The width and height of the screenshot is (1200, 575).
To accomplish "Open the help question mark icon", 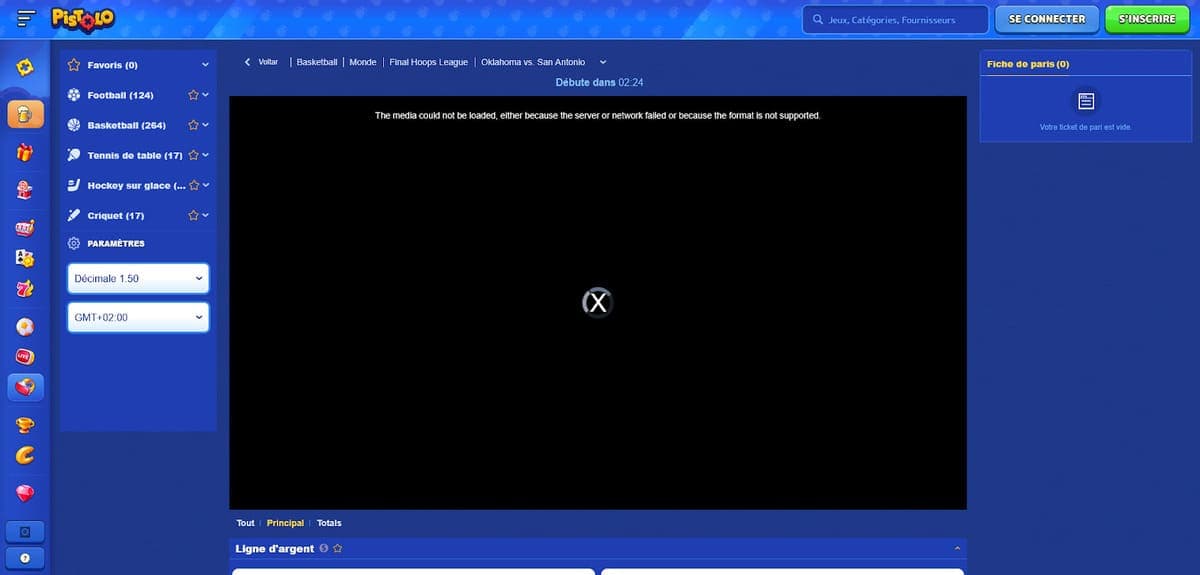I will point(25,559).
